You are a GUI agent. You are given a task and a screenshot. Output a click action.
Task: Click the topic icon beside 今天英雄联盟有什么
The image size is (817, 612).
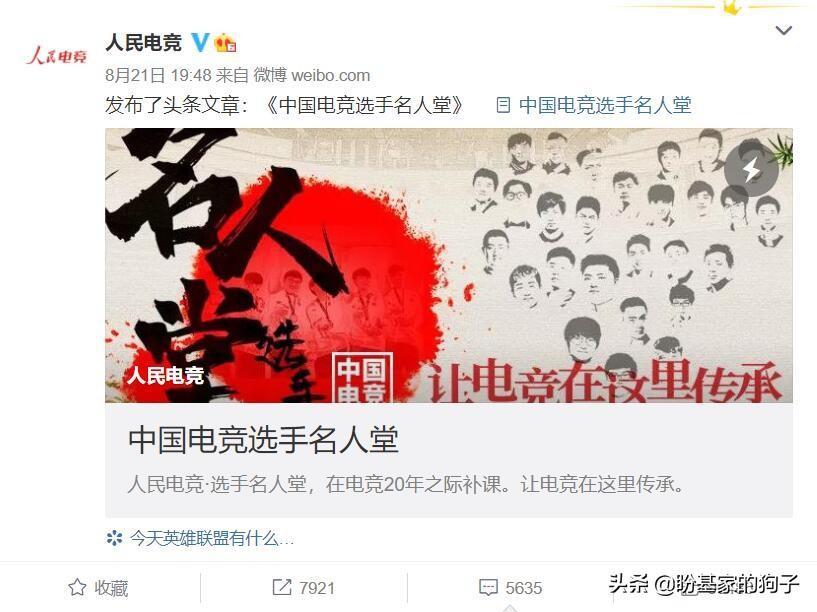click(x=114, y=538)
